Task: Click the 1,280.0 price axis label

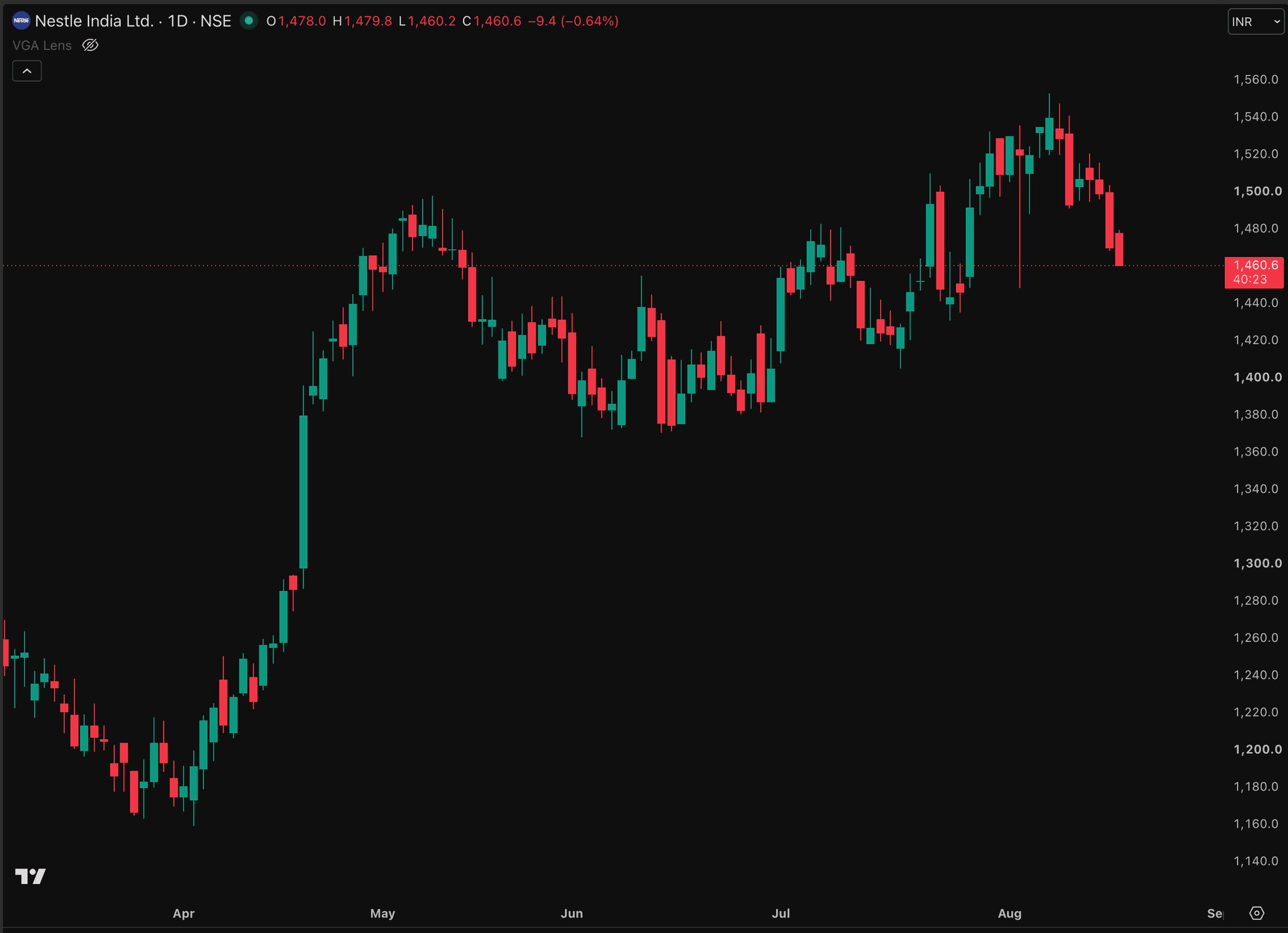Action: (1256, 600)
